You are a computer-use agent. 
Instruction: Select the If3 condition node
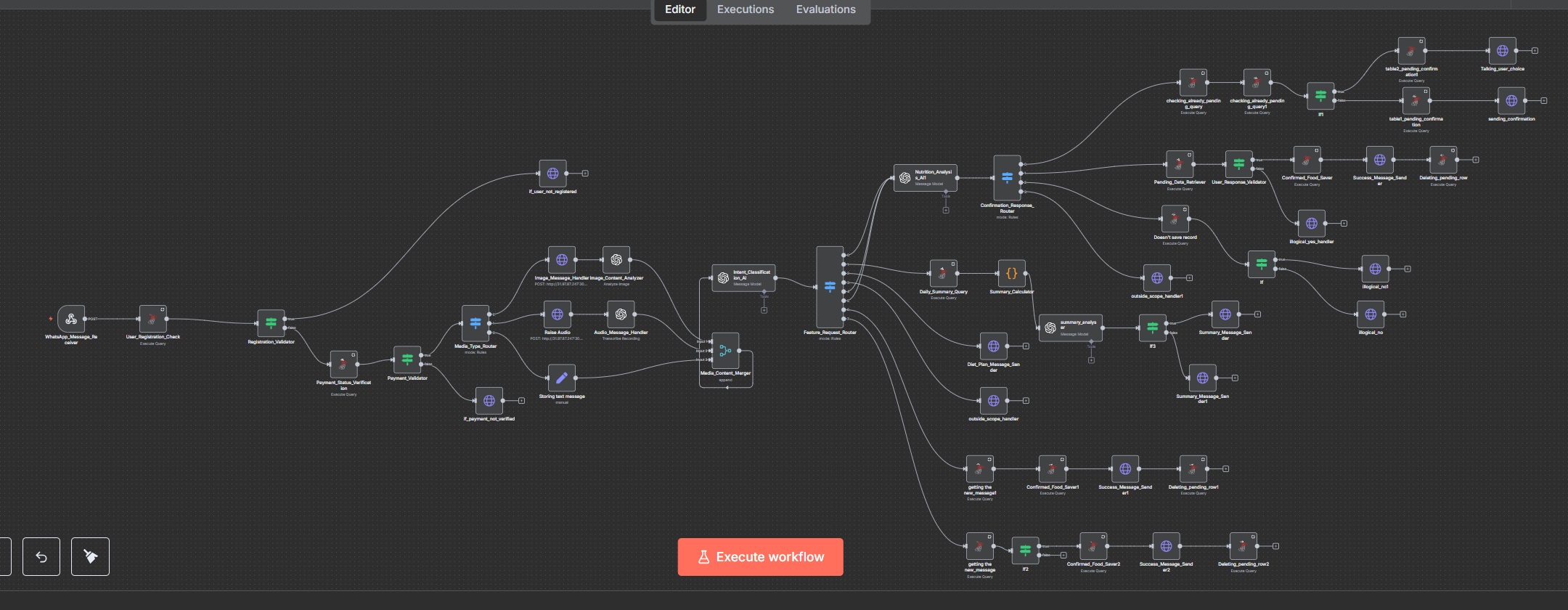point(1152,328)
